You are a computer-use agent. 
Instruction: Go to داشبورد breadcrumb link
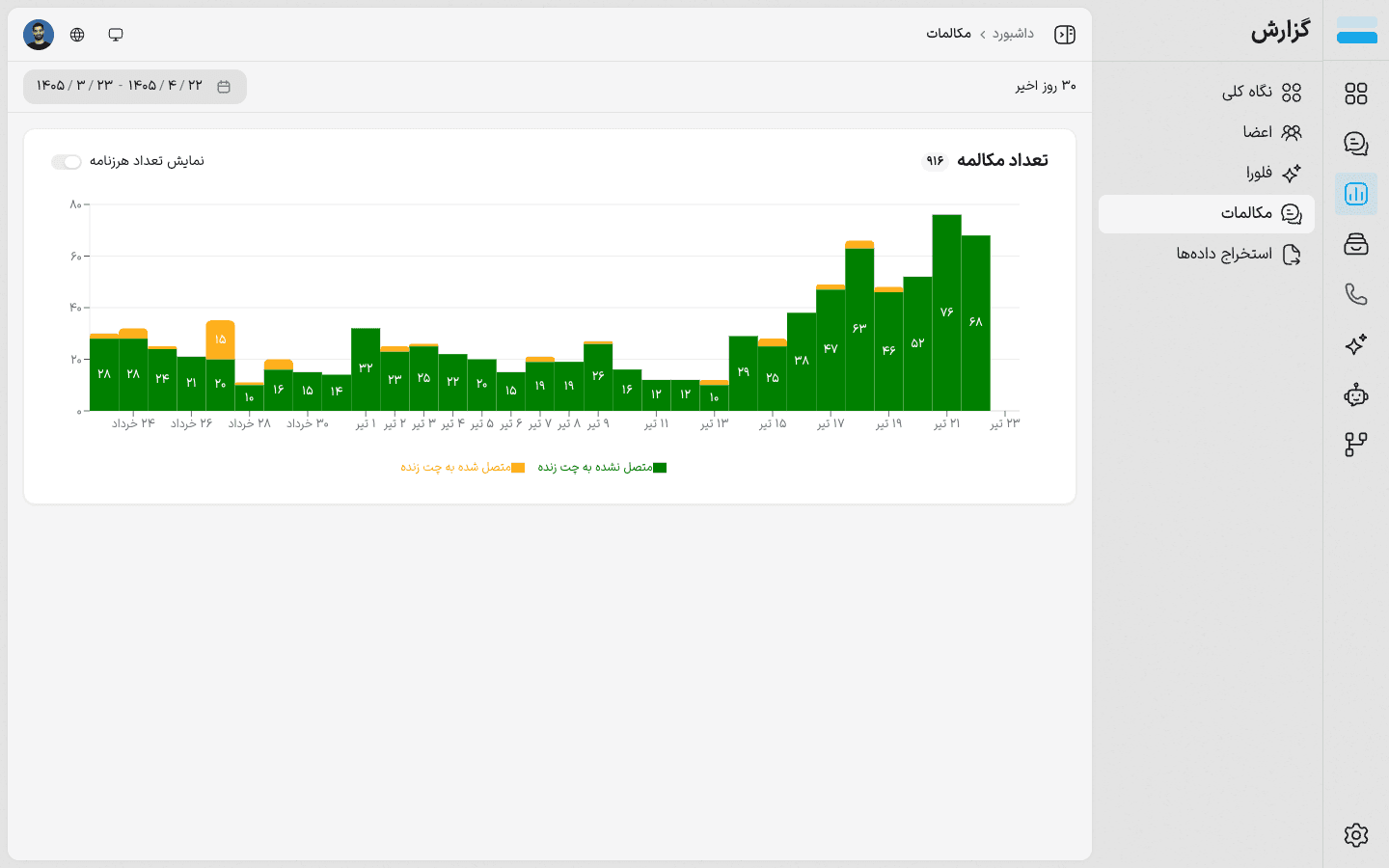pyautogui.click(x=1013, y=34)
